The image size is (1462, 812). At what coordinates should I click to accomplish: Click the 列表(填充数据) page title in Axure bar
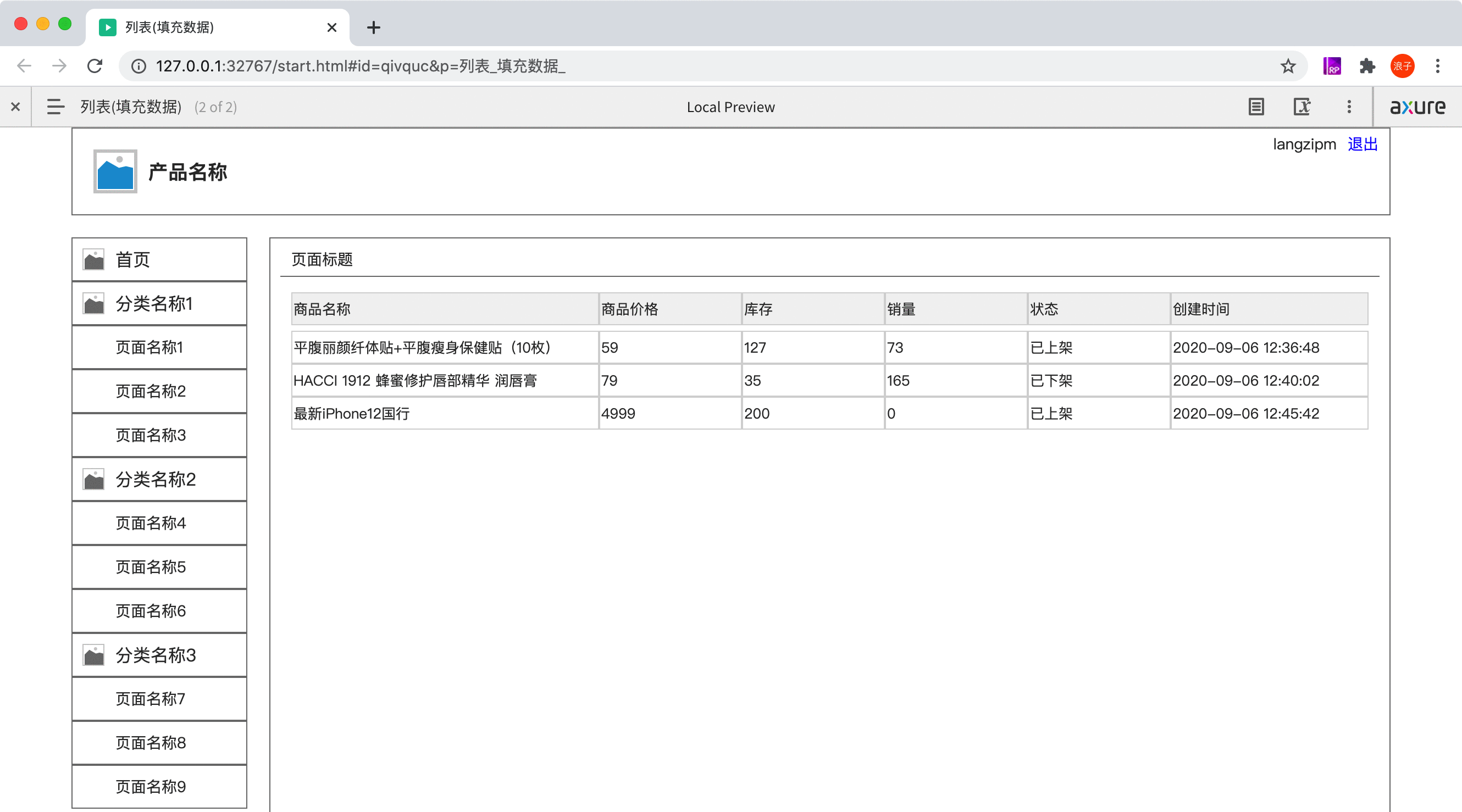coord(131,107)
